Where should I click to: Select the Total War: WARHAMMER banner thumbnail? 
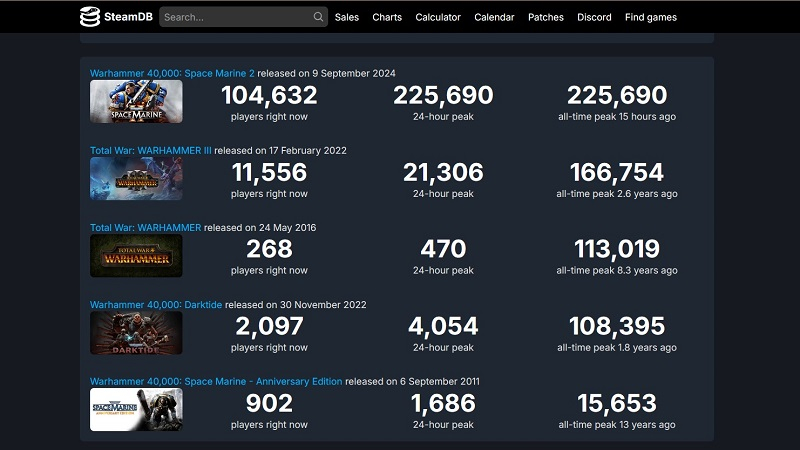[x=136, y=256]
